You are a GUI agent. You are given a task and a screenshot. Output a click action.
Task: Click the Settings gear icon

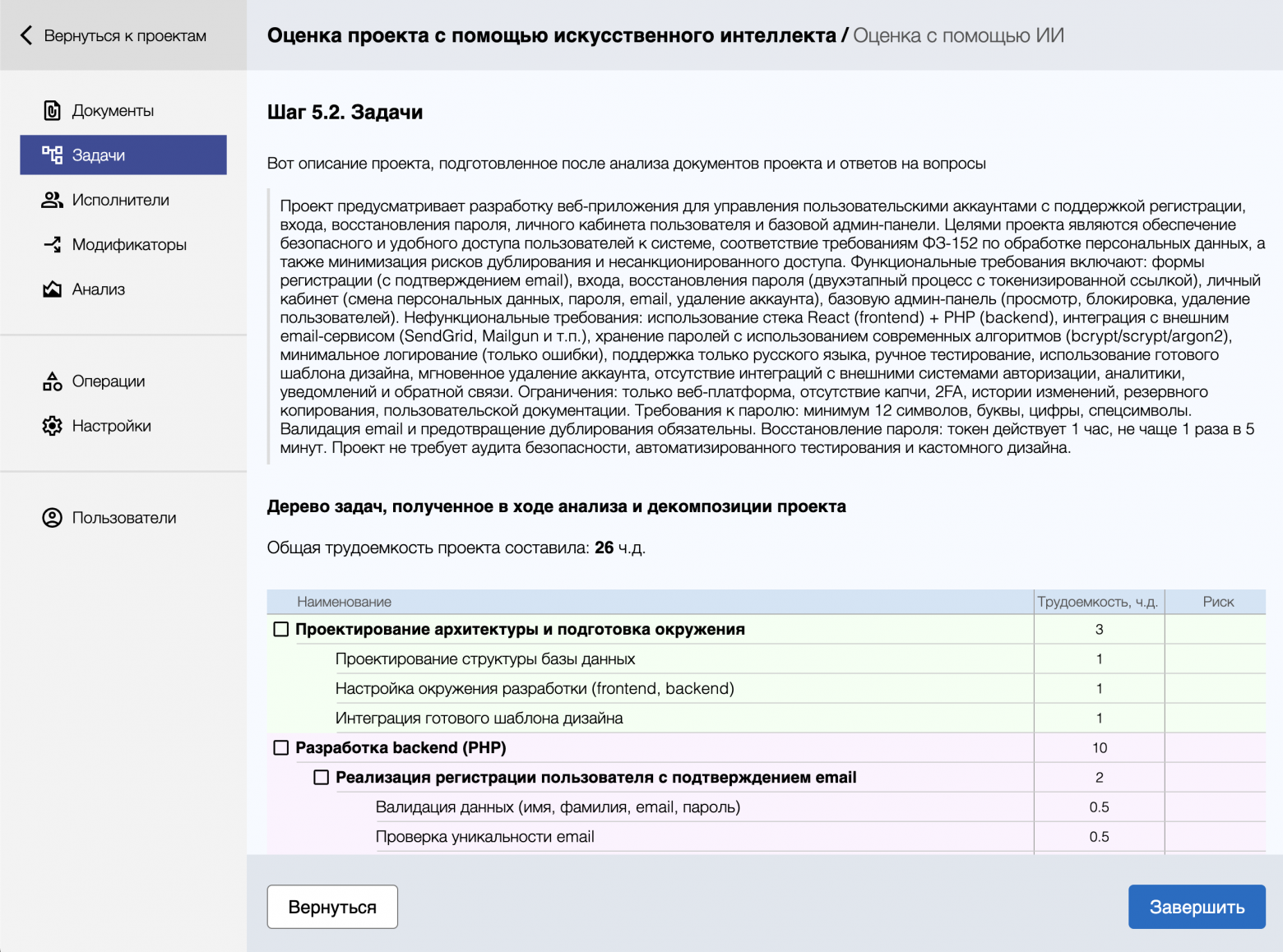pyautogui.click(x=52, y=426)
